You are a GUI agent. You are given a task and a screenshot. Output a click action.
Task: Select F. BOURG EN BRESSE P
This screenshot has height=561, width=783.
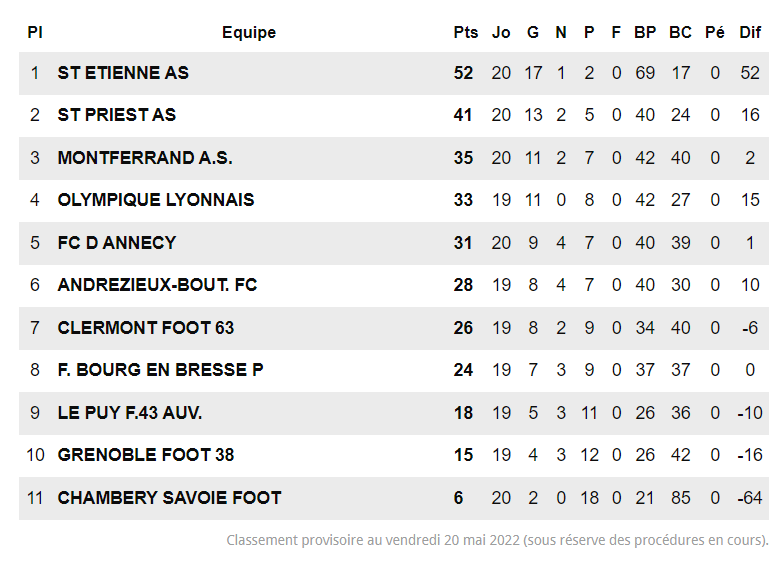(160, 370)
